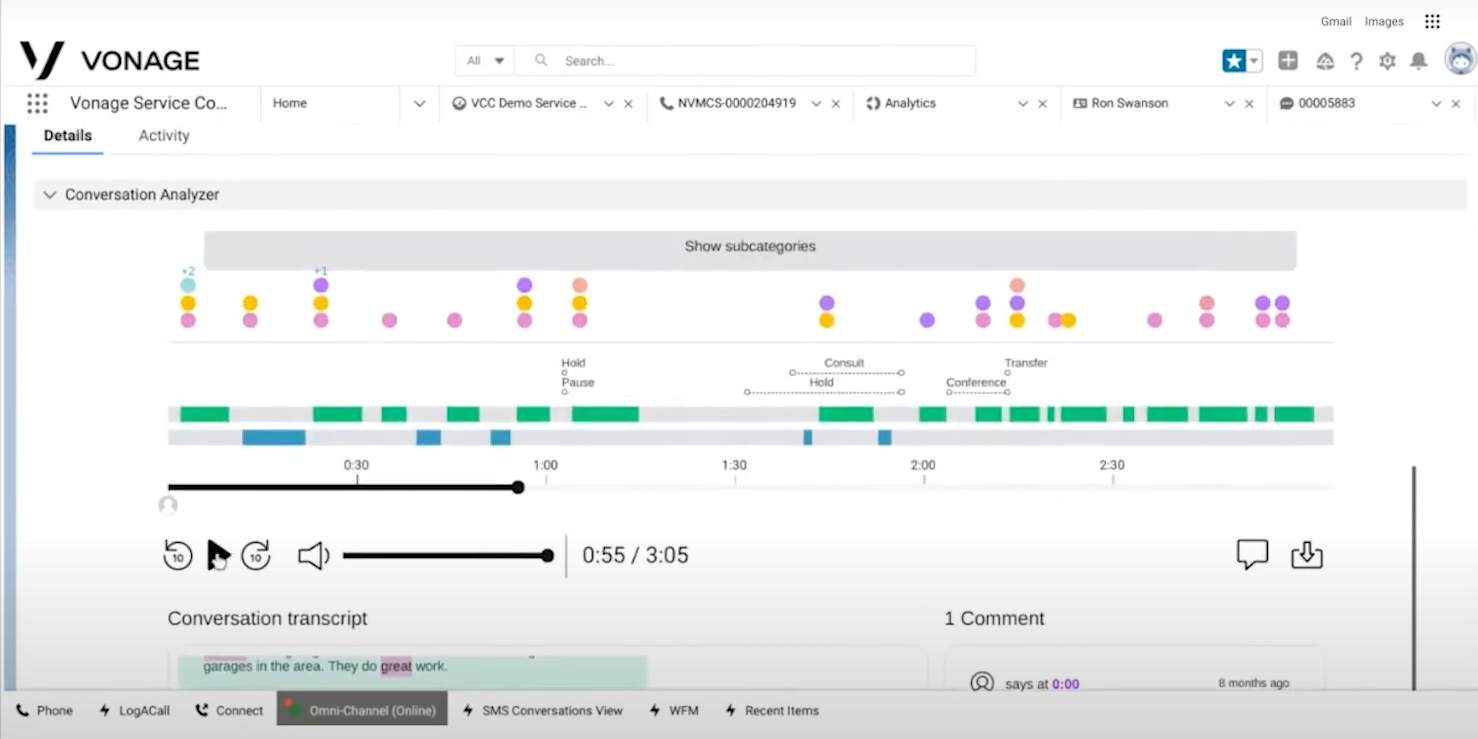The image size is (1478, 739).
Task: Click the Favorites star icon
Action: click(1233, 61)
